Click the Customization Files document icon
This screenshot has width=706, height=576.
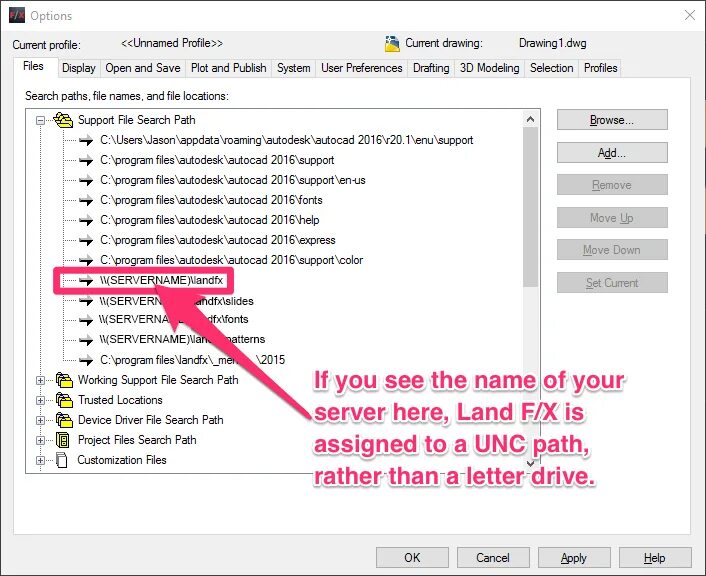(62, 460)
